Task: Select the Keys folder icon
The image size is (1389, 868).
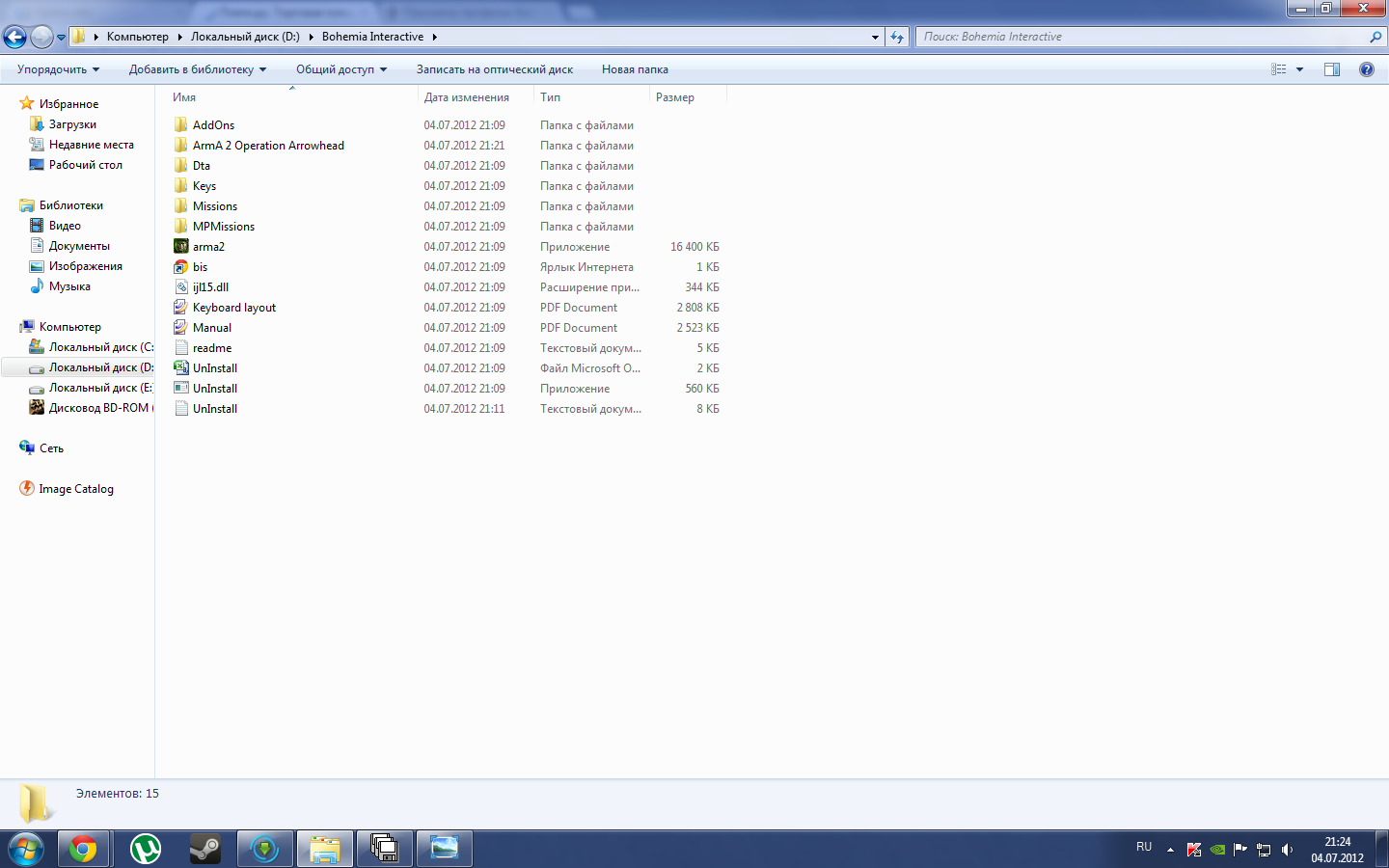Action: [180, 186]
